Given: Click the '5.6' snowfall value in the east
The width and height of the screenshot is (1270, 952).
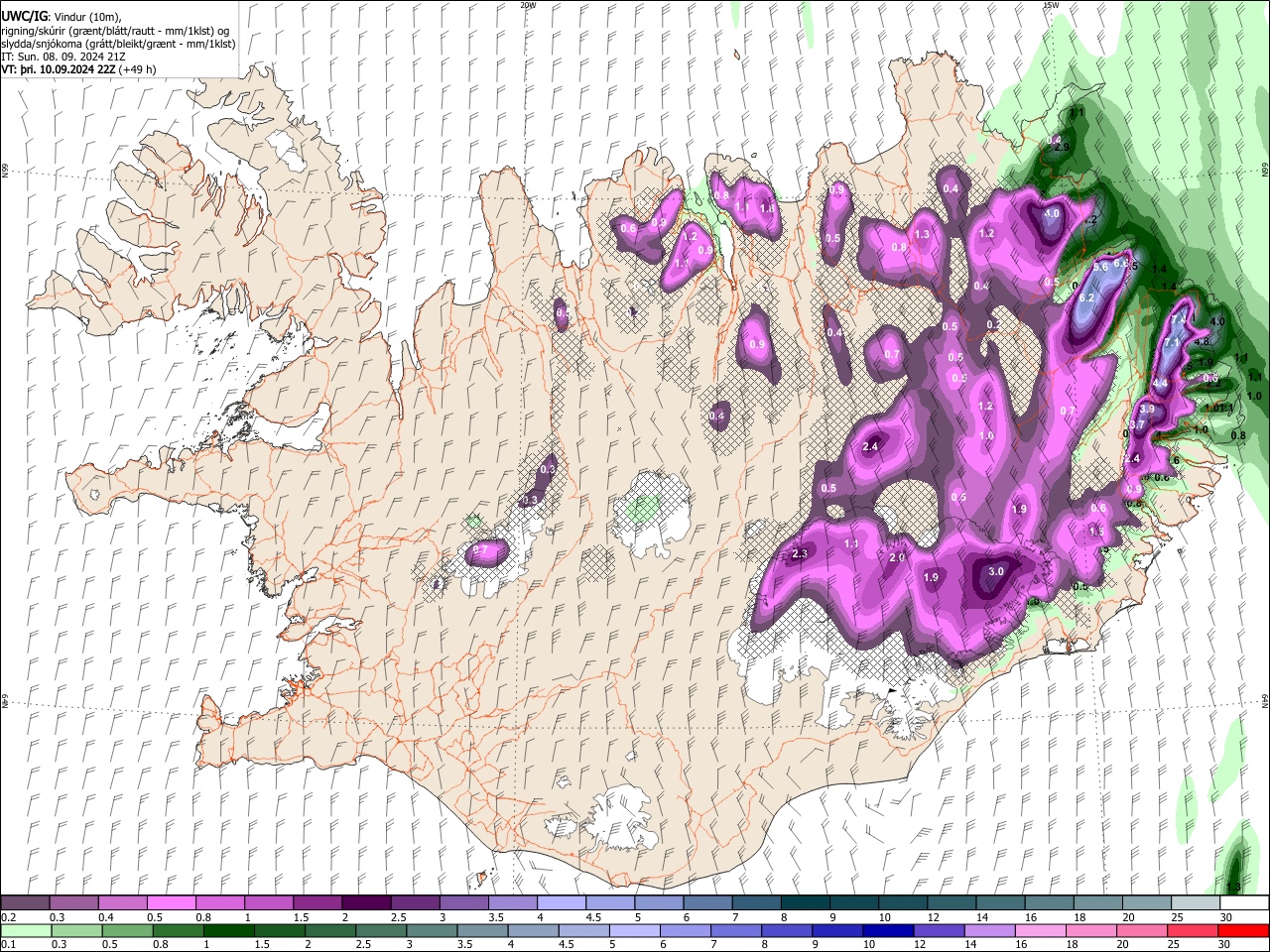Looking at the screenshot, I should click(1100, 267).
